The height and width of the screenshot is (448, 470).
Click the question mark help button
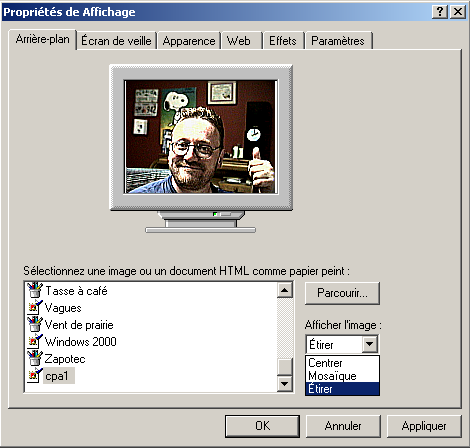(x=440, y=12)
